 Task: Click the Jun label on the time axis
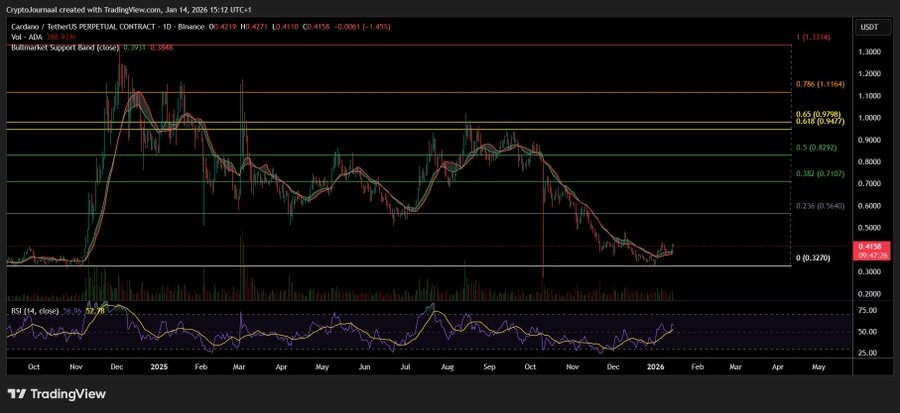click(x=364, y=365)
